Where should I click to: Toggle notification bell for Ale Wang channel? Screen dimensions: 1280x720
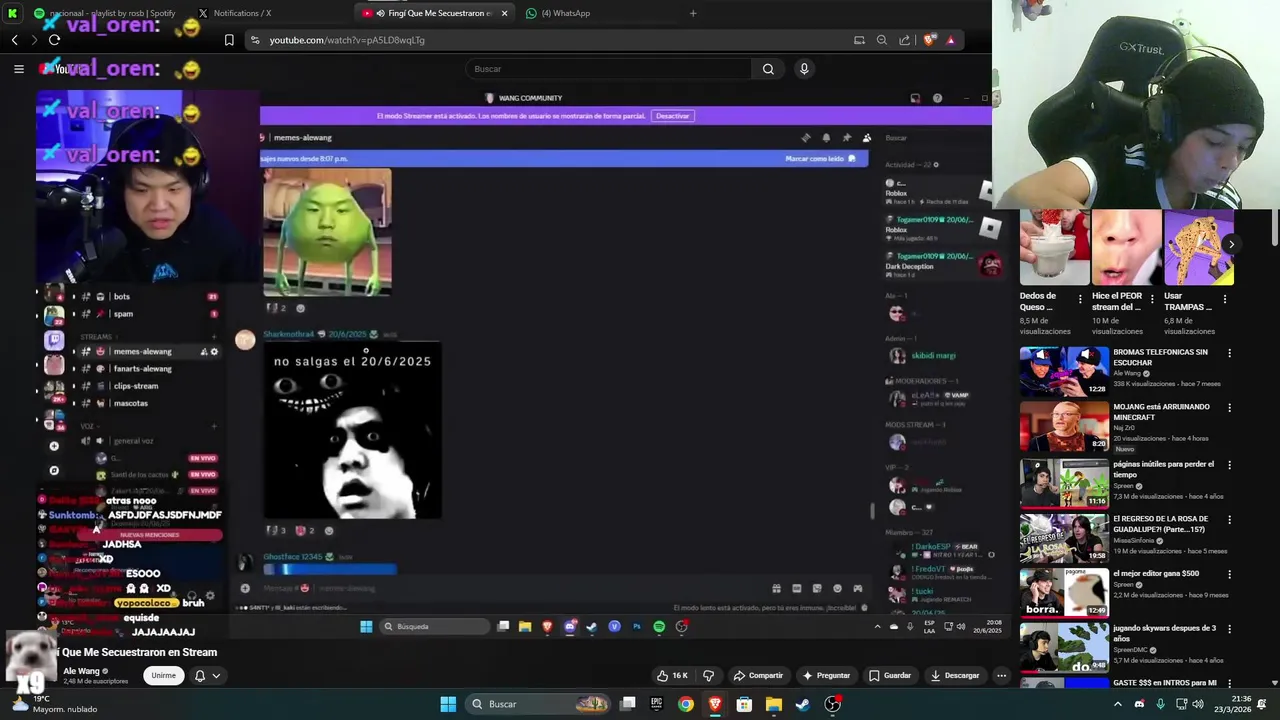click(x=200, y=676)
